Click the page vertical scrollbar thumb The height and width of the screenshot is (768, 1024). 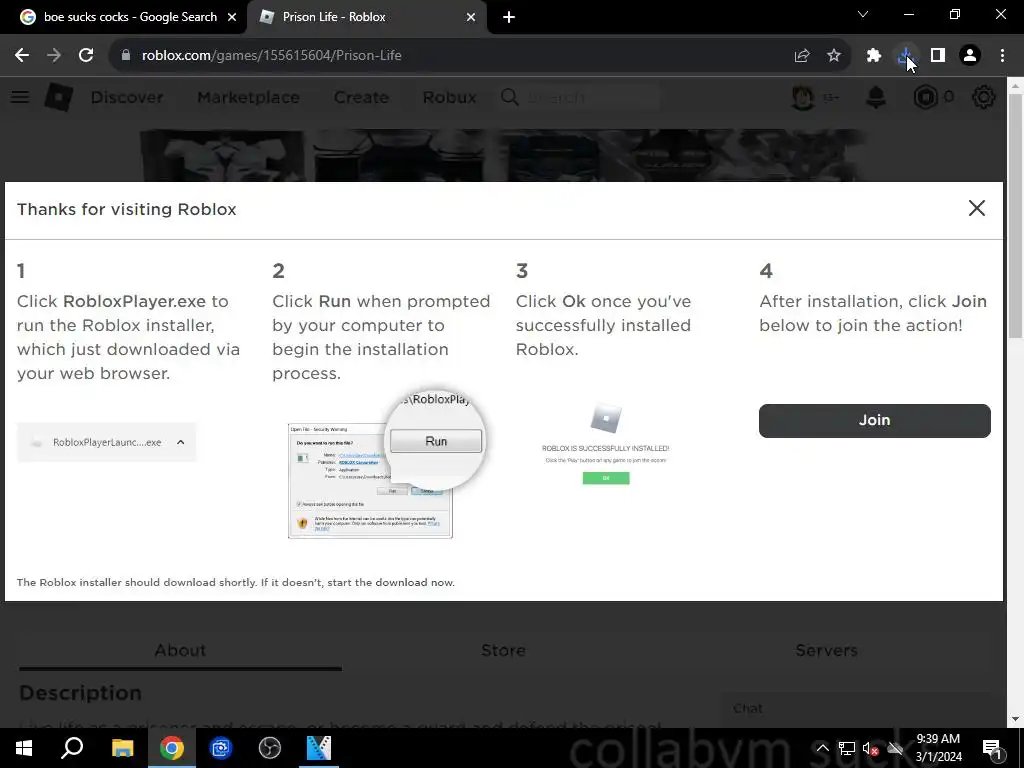pos(1016,216)
